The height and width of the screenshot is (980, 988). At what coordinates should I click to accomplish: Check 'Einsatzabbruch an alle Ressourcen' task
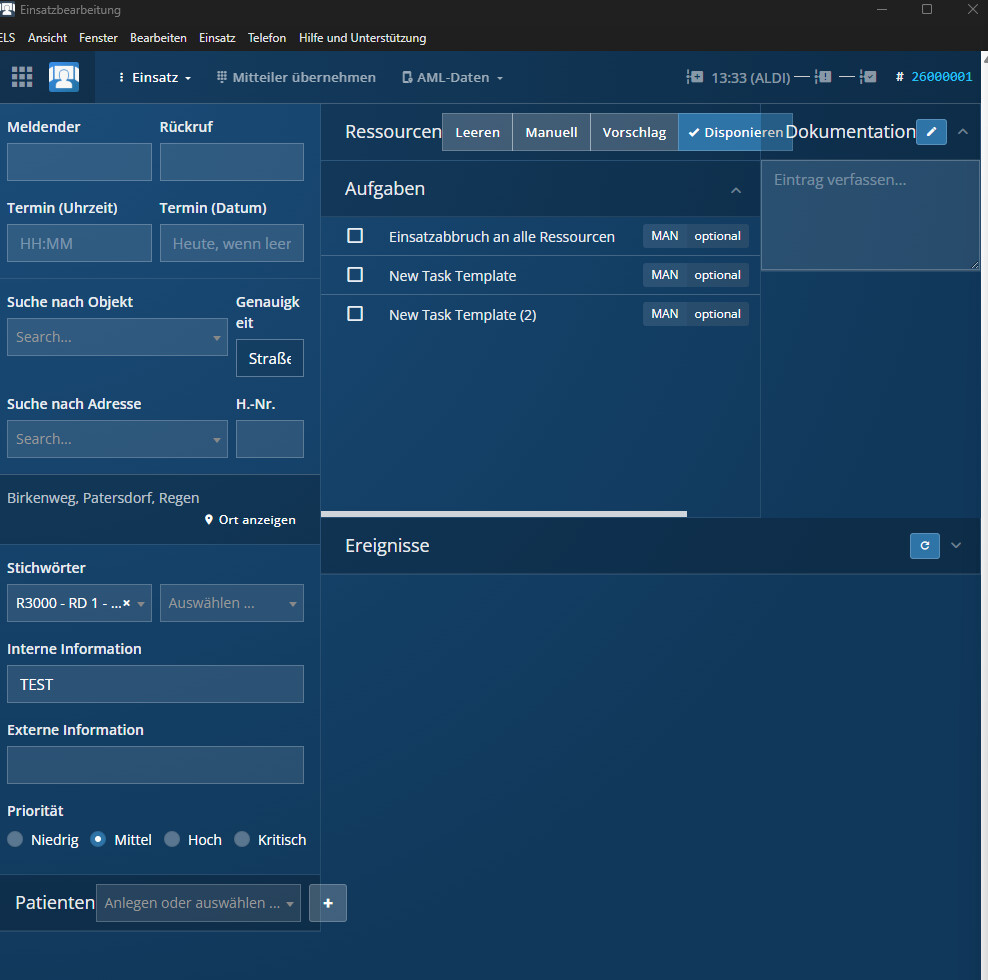[x=355, y=236]
